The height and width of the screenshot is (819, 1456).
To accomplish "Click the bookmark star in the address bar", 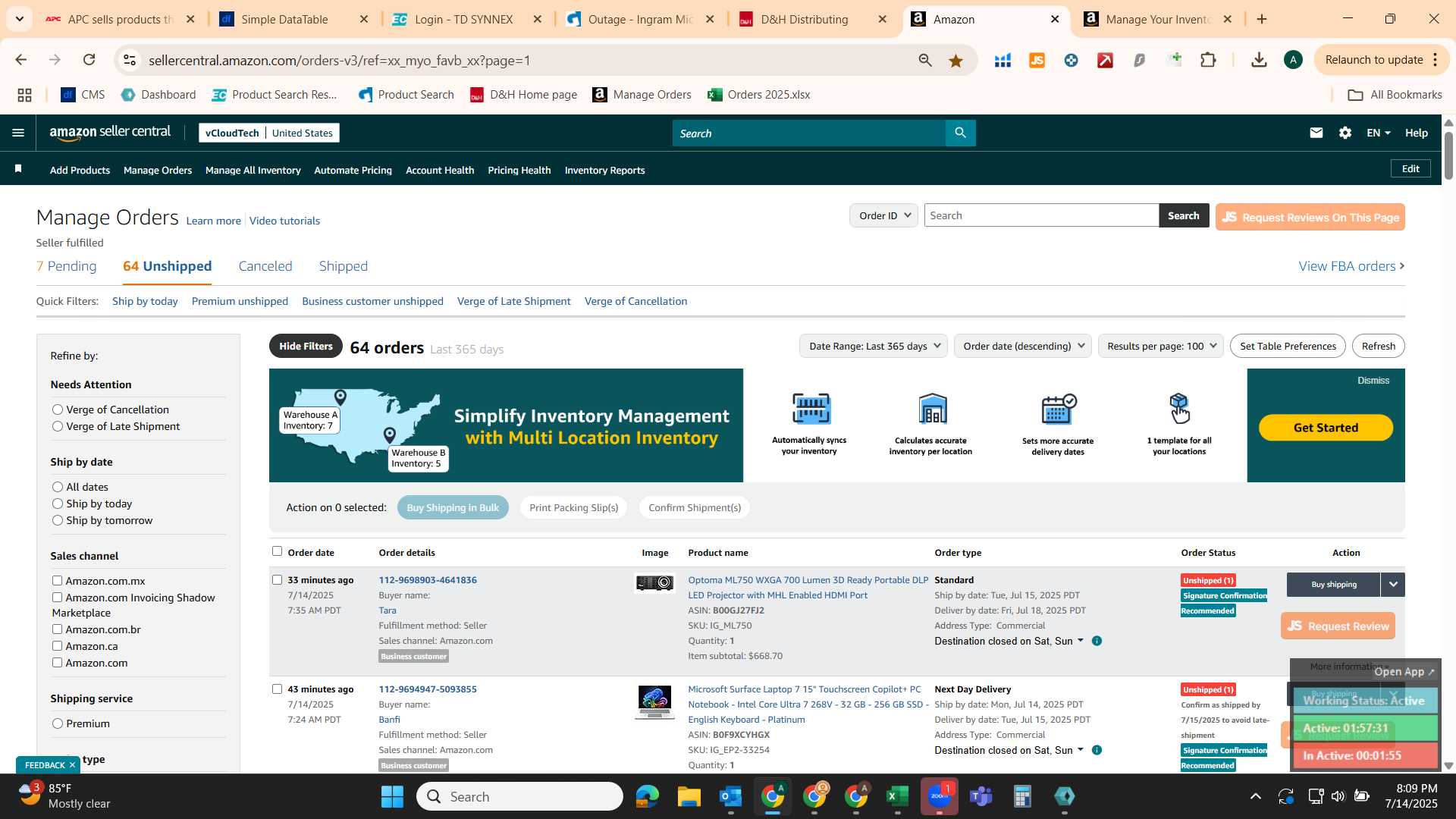I will (x=955, y=60).
